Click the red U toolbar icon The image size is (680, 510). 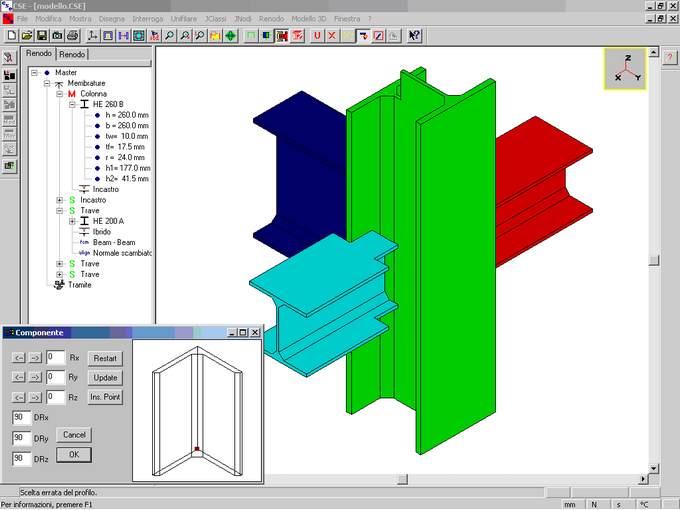point(317,36)
